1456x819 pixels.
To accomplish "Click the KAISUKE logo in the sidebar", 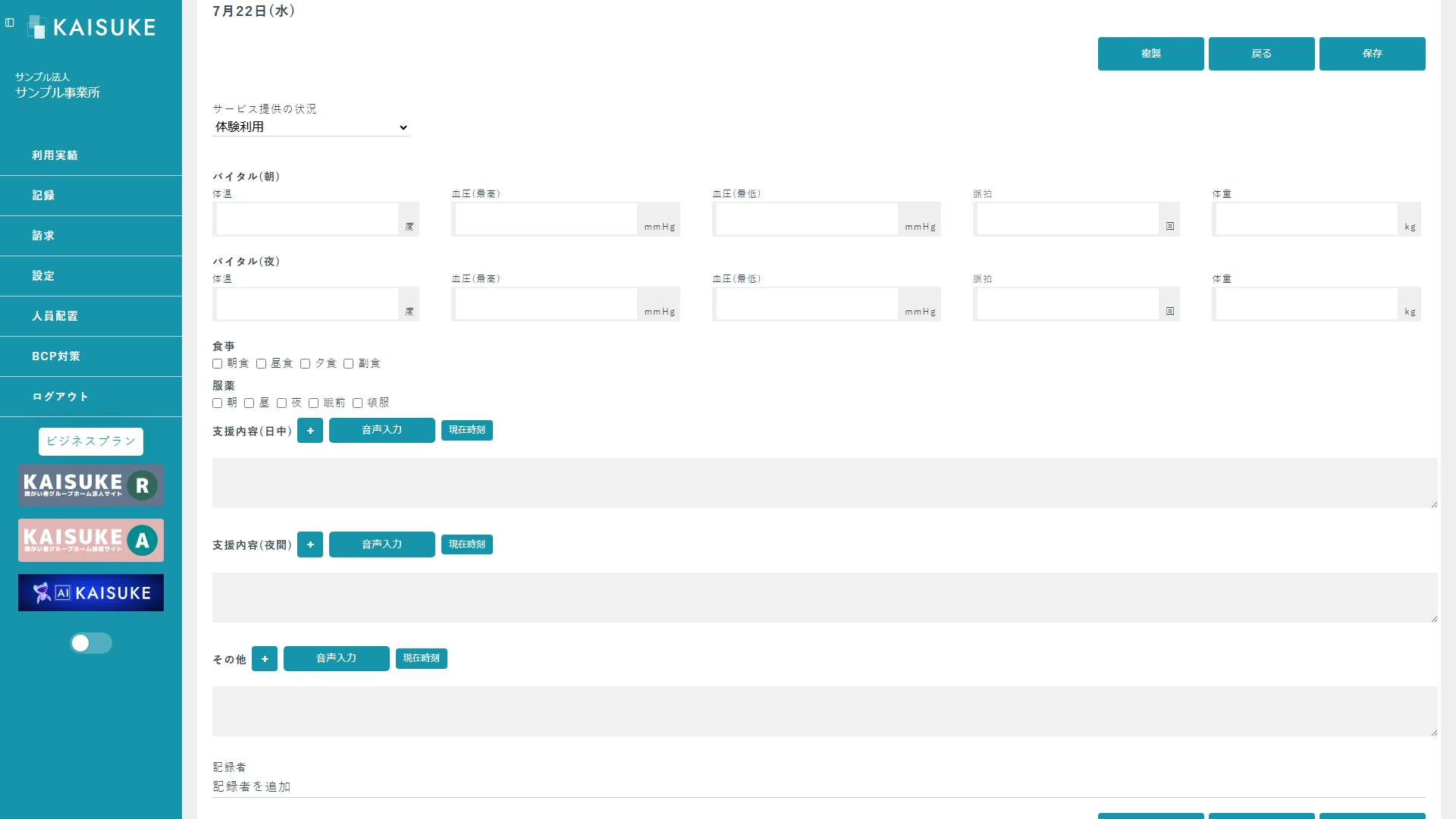I will tap(92, 27).
